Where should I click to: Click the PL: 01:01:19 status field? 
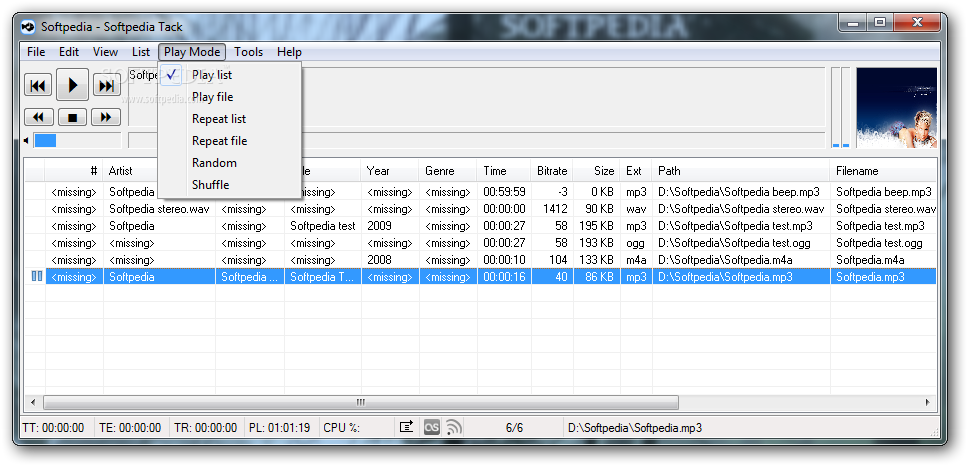point(280,428)
